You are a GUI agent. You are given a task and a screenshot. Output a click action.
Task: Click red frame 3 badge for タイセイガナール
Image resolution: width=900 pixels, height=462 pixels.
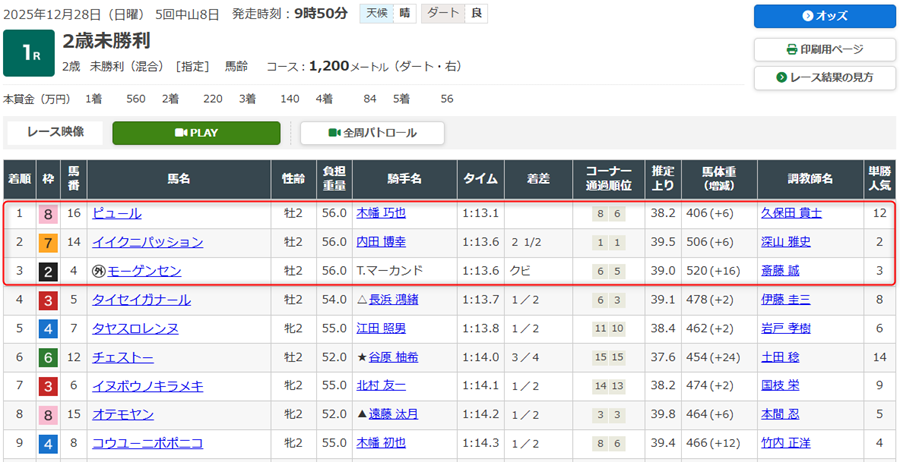pyautogui.click(x=48, y=300)
